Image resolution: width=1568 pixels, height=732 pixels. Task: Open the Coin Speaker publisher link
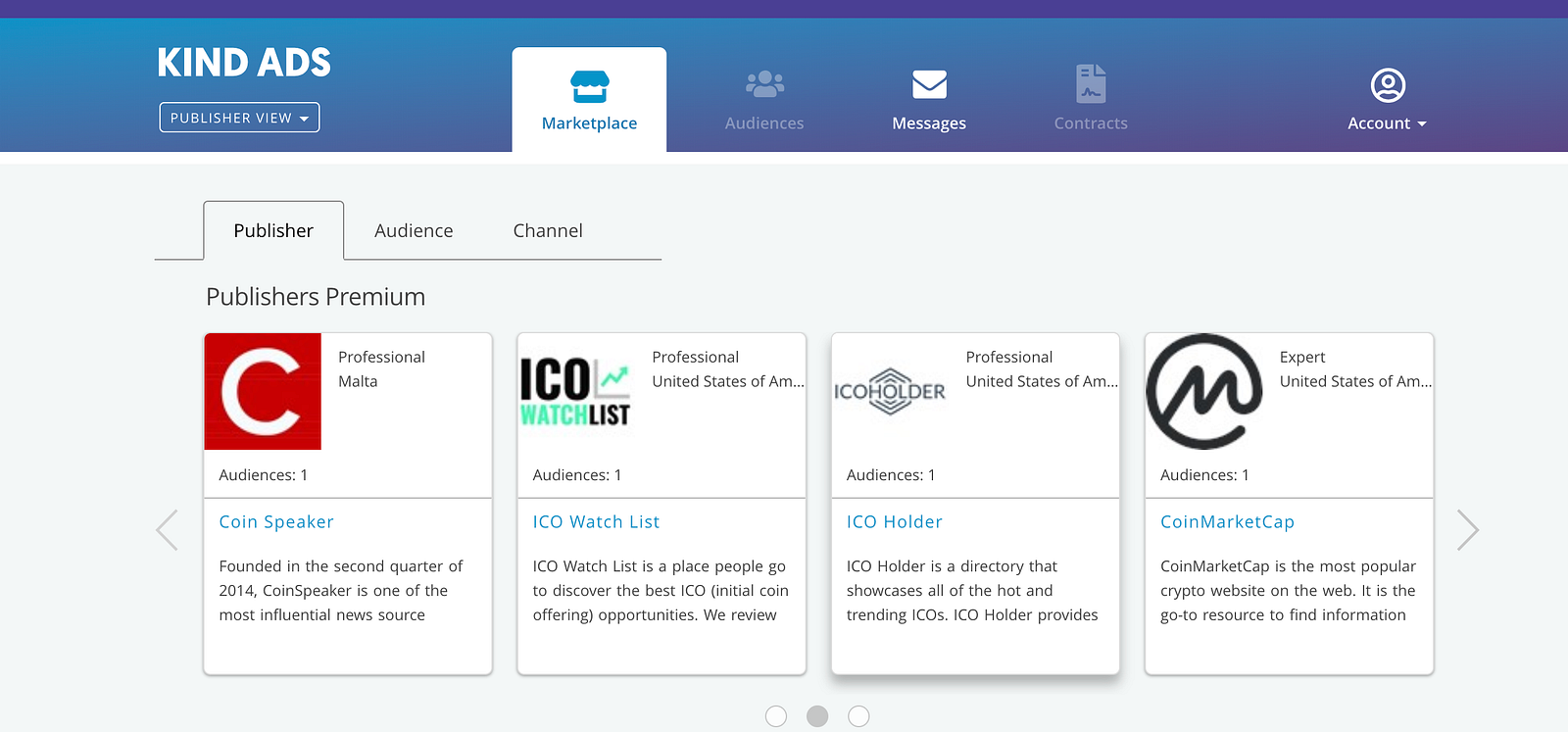[276, 522]
